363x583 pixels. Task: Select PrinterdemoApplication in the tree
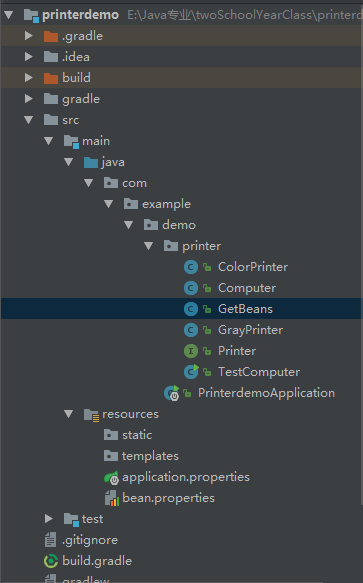[266, 393]
